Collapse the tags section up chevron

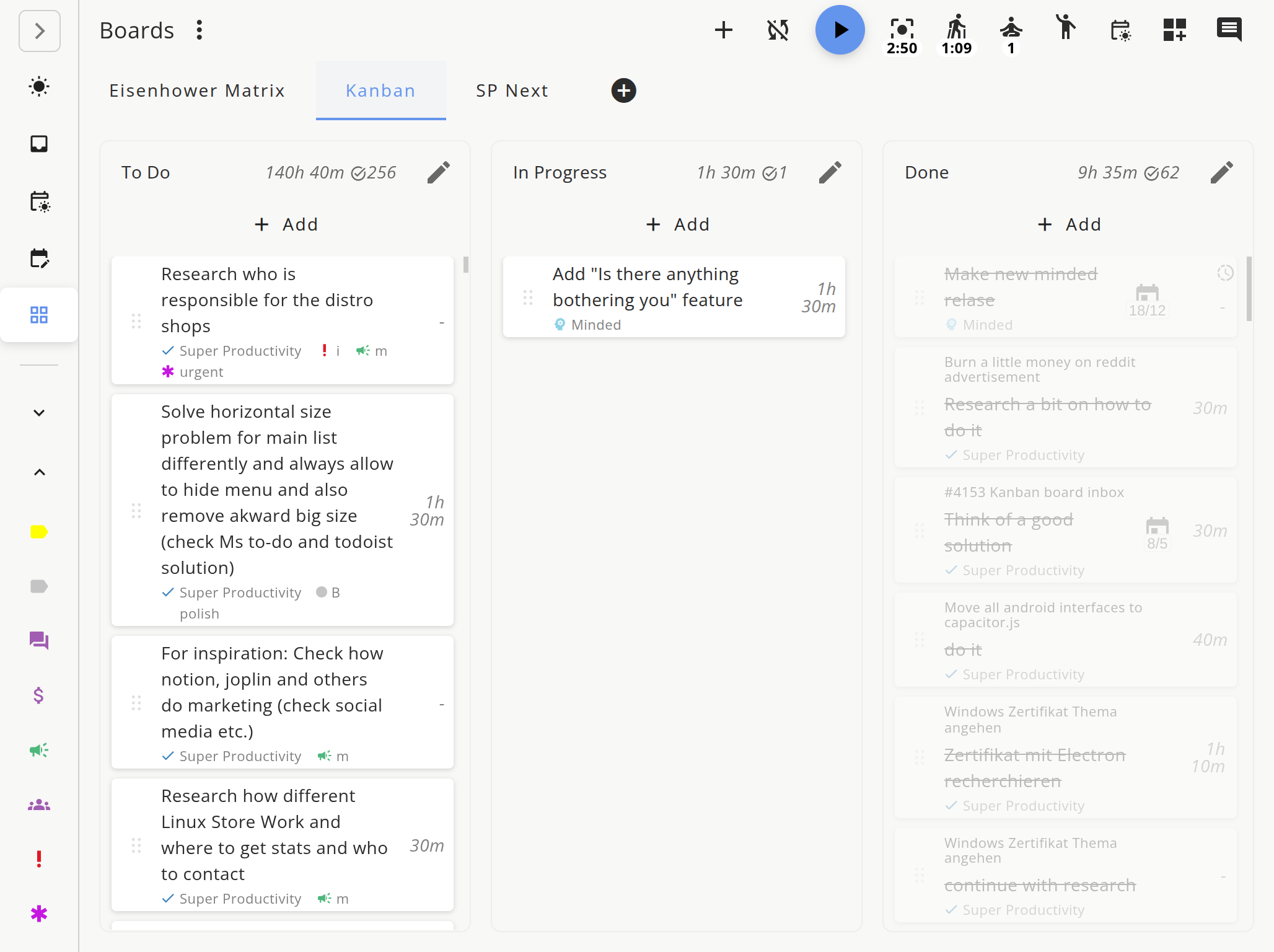point(39,472)
